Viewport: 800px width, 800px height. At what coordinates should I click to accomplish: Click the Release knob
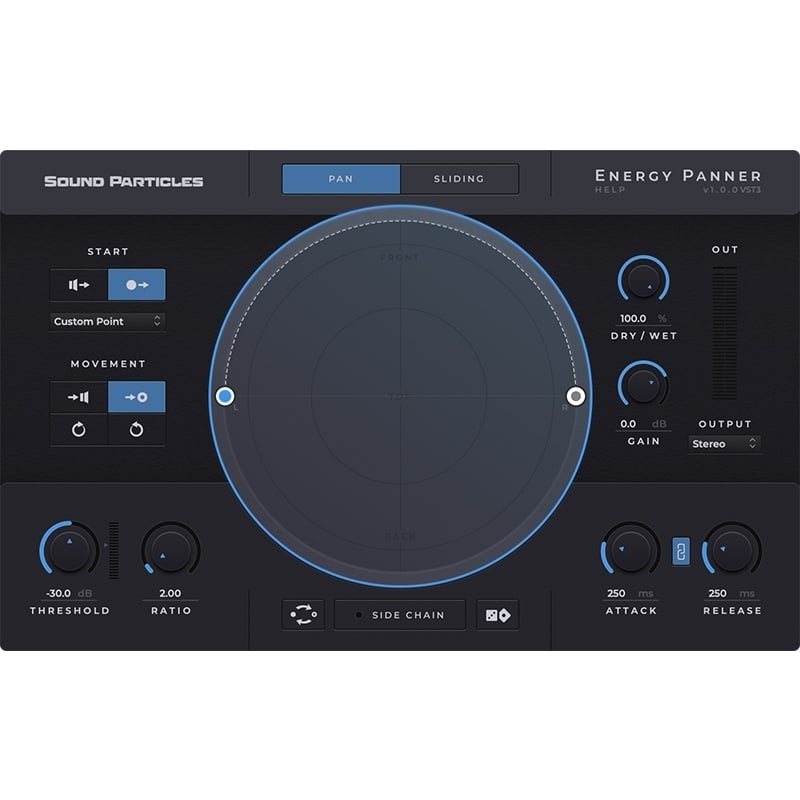click(732, 551)
